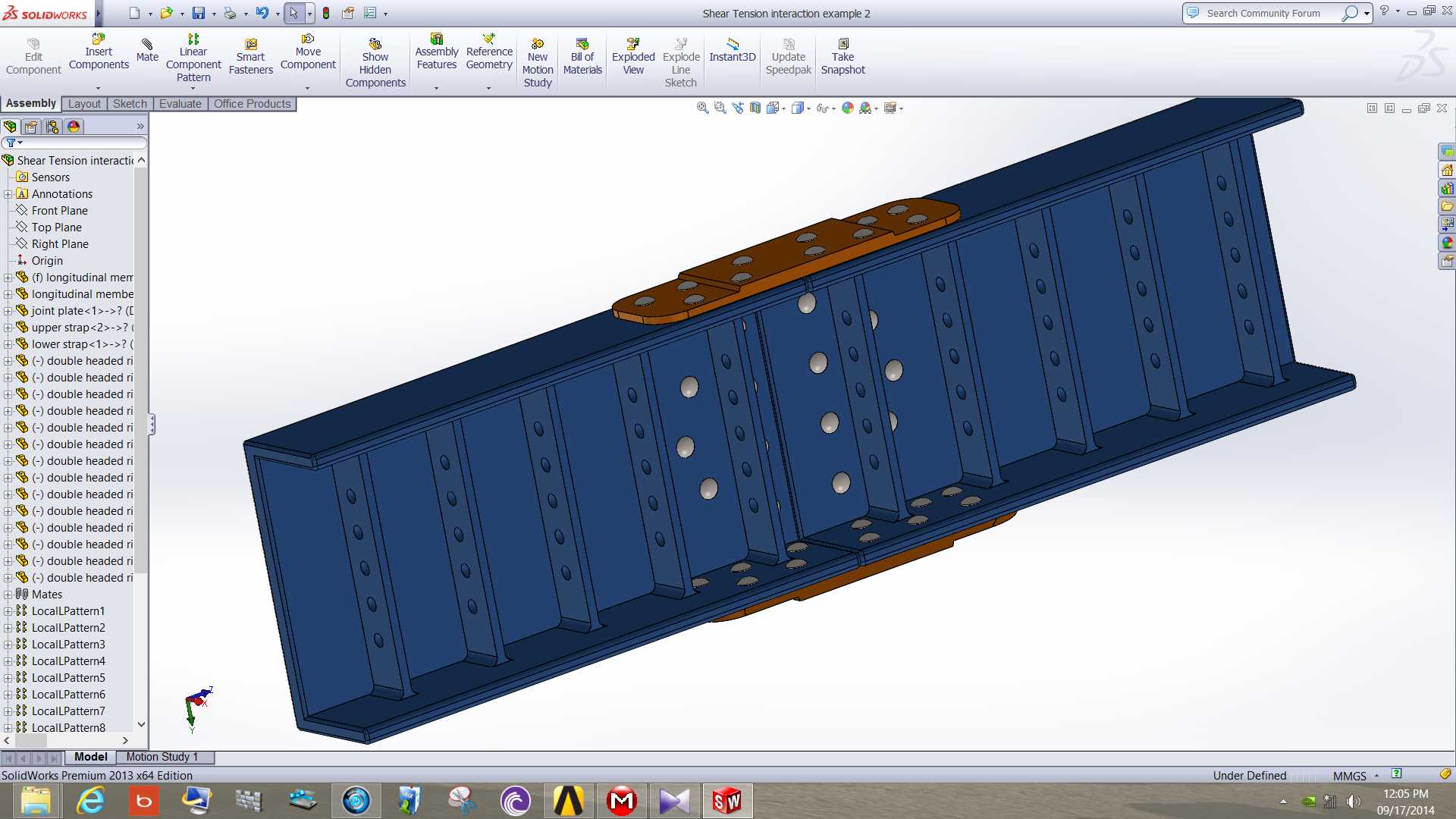Insert a Bill of Materials

coord(582,57)
